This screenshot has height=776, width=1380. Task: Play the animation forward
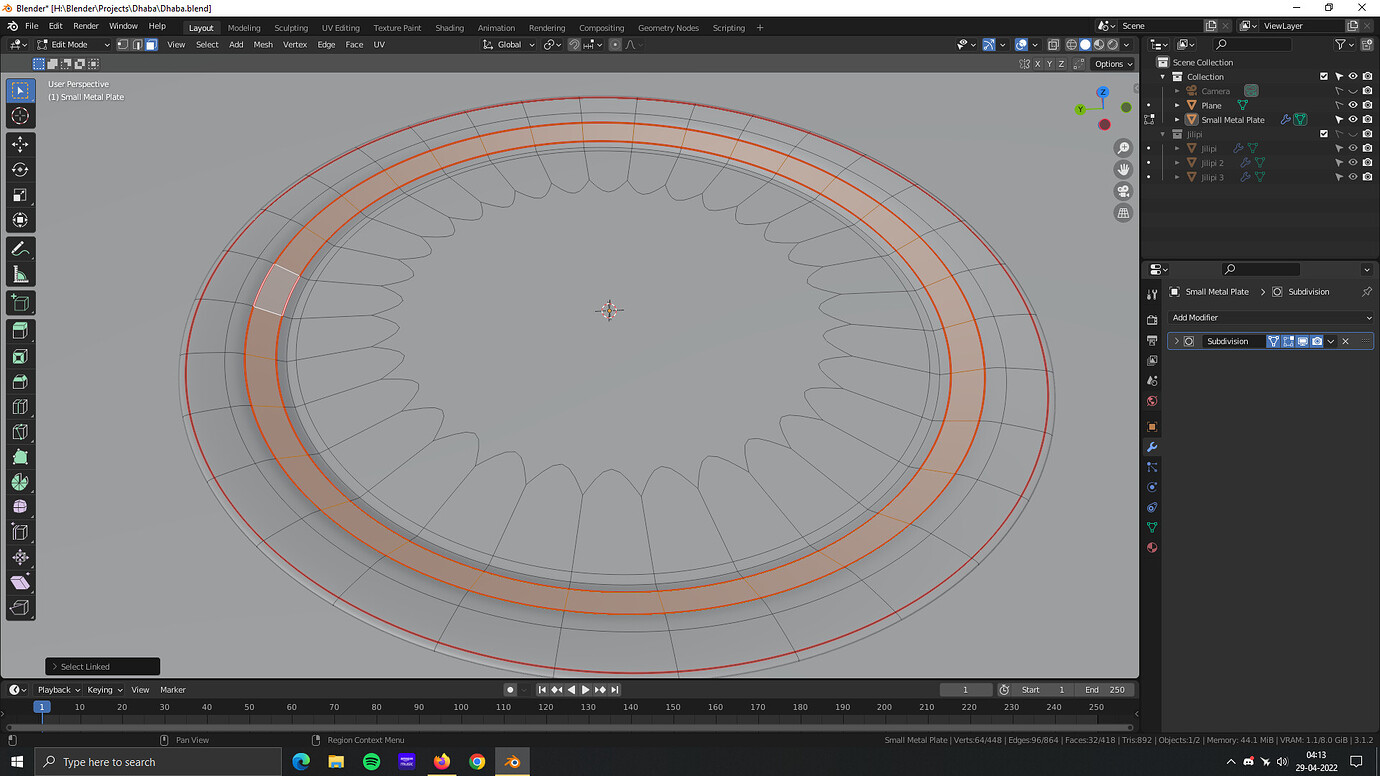[x=586, y=690]
